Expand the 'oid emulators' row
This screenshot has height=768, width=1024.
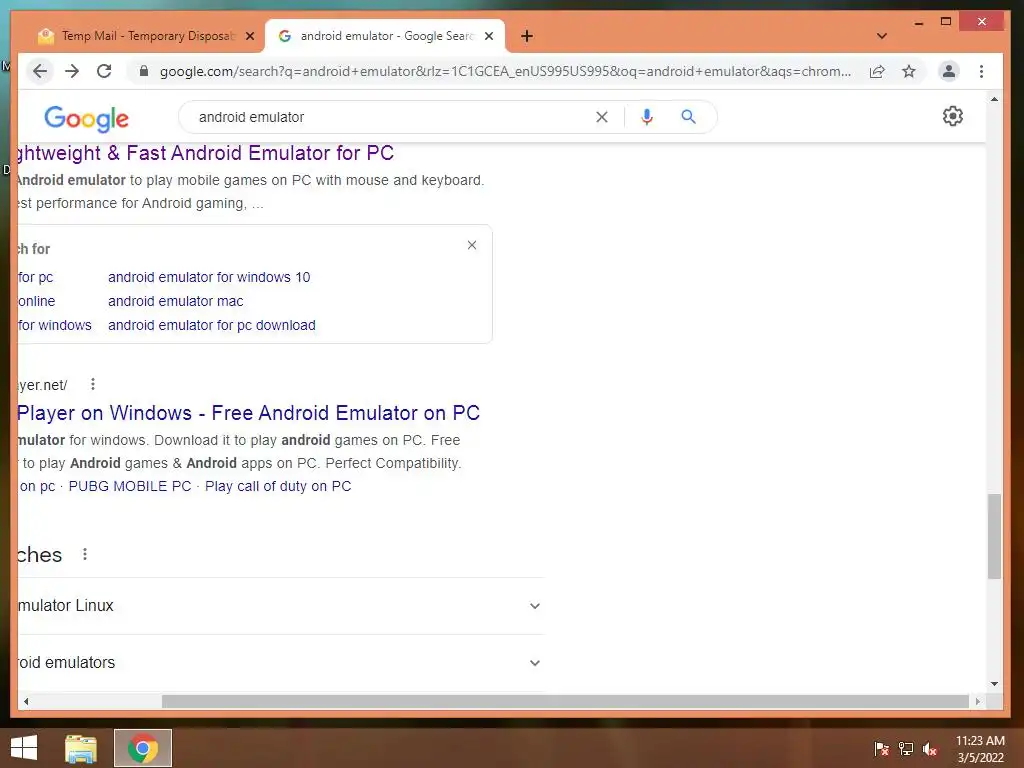point(281,662)
